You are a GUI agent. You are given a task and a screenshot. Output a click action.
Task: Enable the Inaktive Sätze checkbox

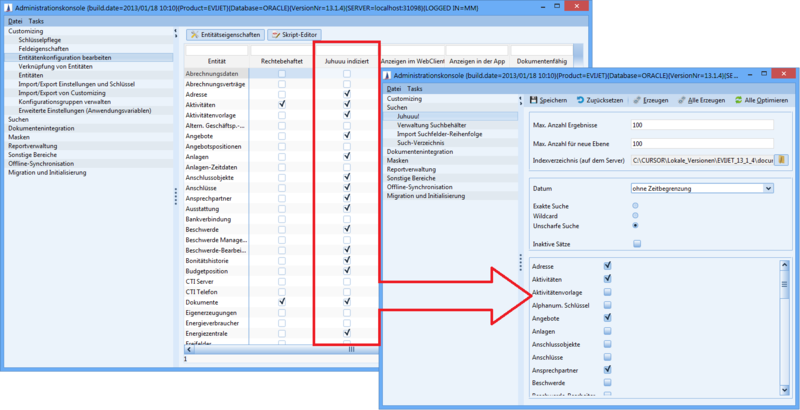636,243
